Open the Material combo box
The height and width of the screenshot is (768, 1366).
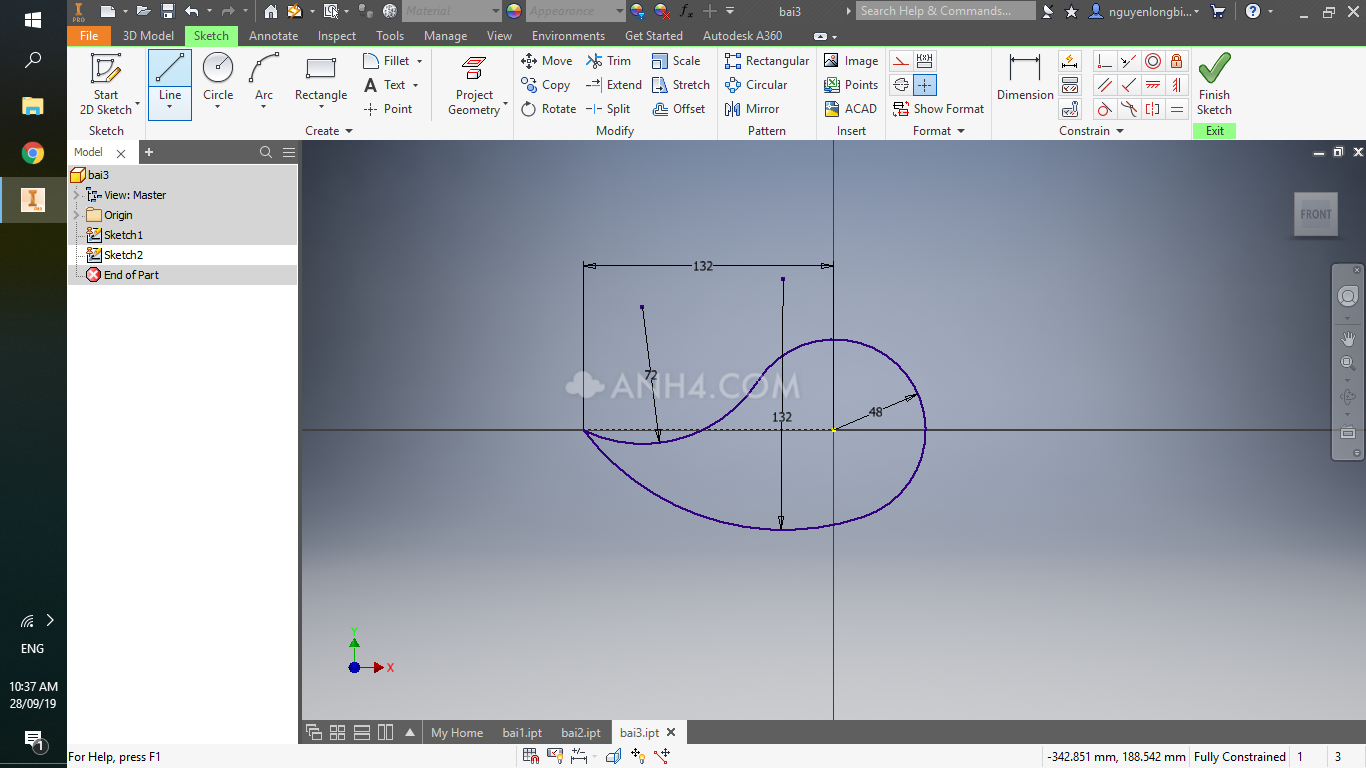(x=452, y=11)
